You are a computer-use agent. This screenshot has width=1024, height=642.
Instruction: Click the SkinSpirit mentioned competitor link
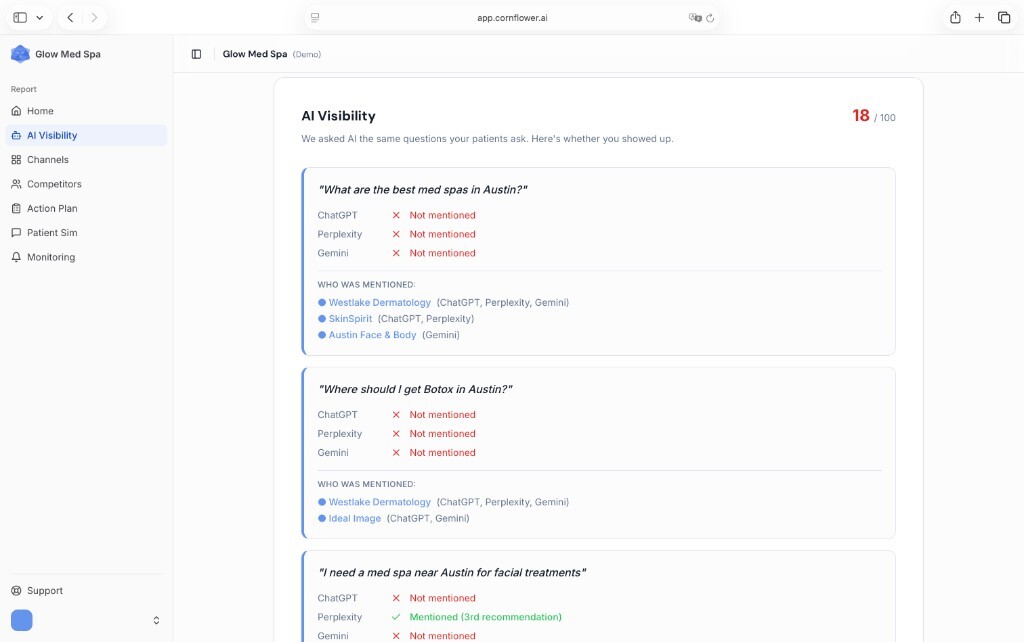(352, 318)
